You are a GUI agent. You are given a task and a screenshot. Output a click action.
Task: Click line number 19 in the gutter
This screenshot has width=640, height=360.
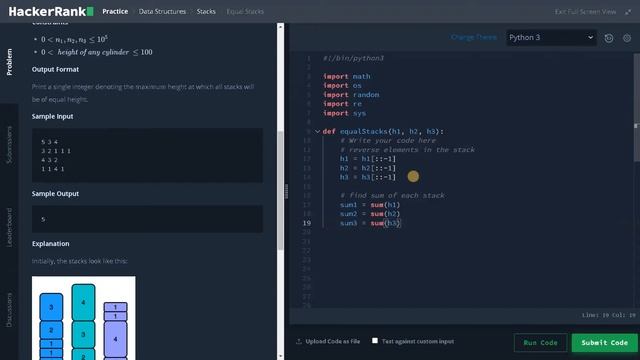click(307, 223)
